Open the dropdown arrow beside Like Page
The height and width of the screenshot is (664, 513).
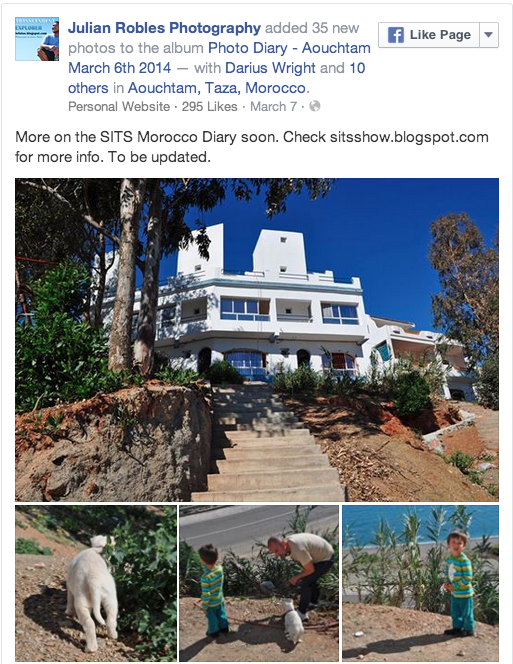coord(488,35)
